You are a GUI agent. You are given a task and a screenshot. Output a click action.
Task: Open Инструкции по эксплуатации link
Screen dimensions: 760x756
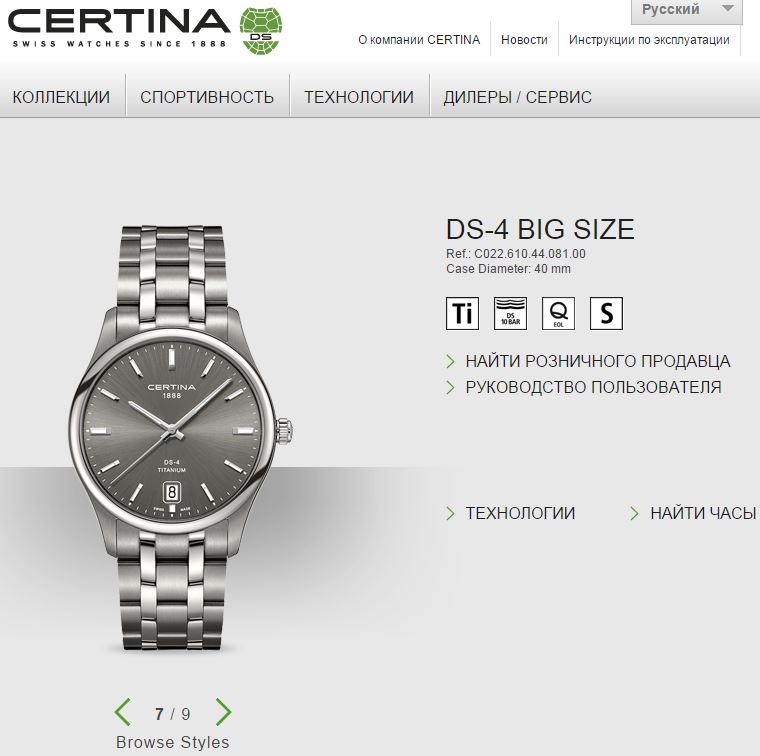649,40
